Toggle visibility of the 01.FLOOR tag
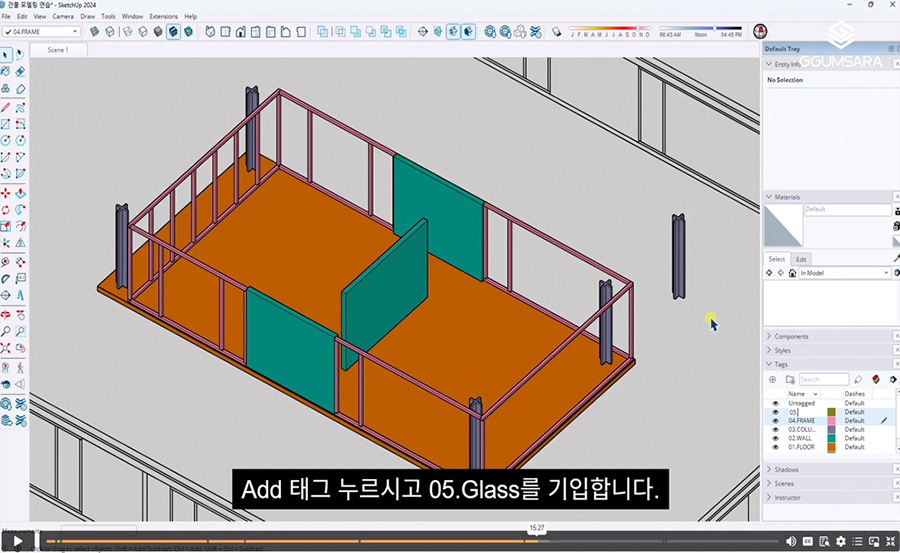The width and height of the screenshot is (900, 553). tap(775, 447)
